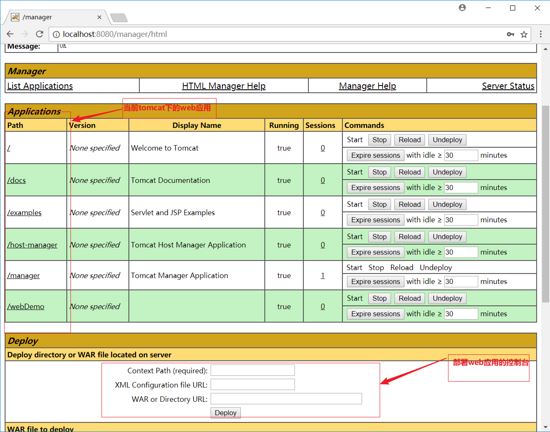The height and width of the screenshot is (432, 550).
Task: Stop the /docs application
Action: tap(379, 172)
